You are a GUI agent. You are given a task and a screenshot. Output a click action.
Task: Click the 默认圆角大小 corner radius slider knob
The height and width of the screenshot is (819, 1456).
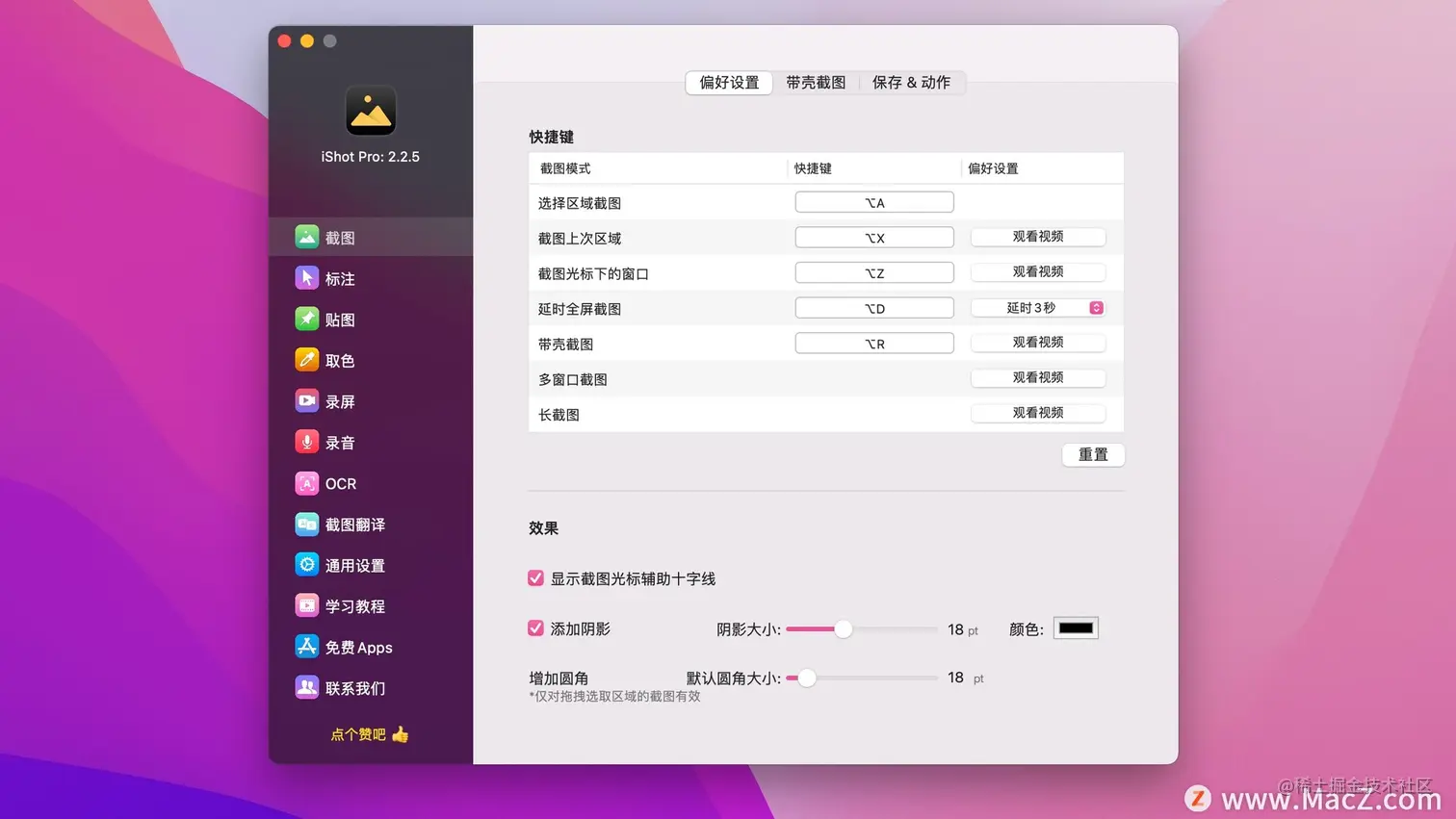(807, 678)
